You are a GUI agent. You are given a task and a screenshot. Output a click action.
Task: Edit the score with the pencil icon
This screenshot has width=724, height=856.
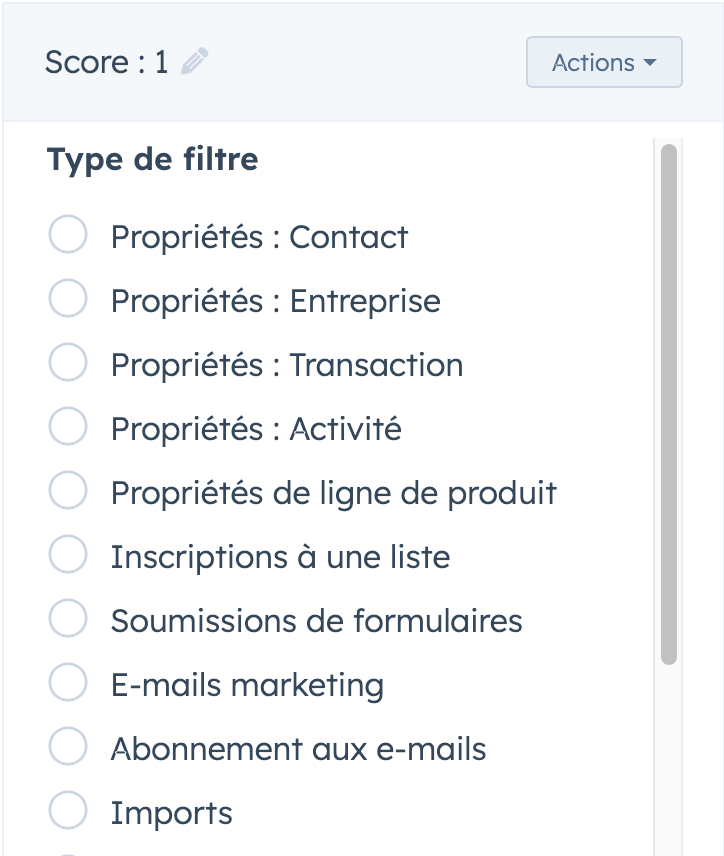coord(194,61)
